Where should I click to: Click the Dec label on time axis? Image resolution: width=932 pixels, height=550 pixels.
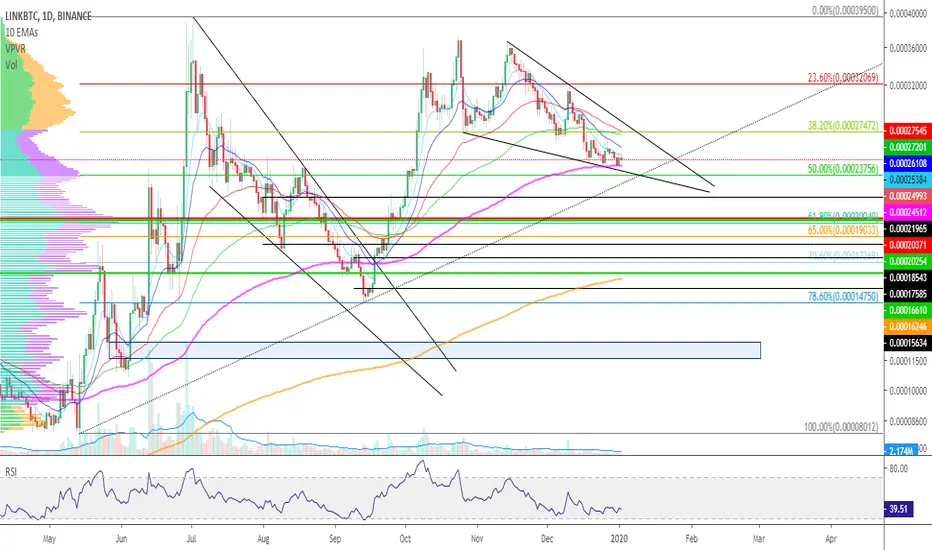coord(547,539)
